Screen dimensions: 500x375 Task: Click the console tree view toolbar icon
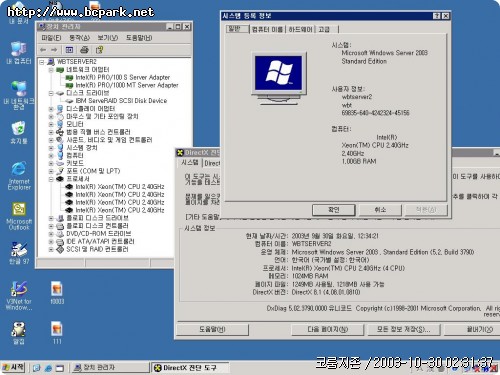(69, 50)
